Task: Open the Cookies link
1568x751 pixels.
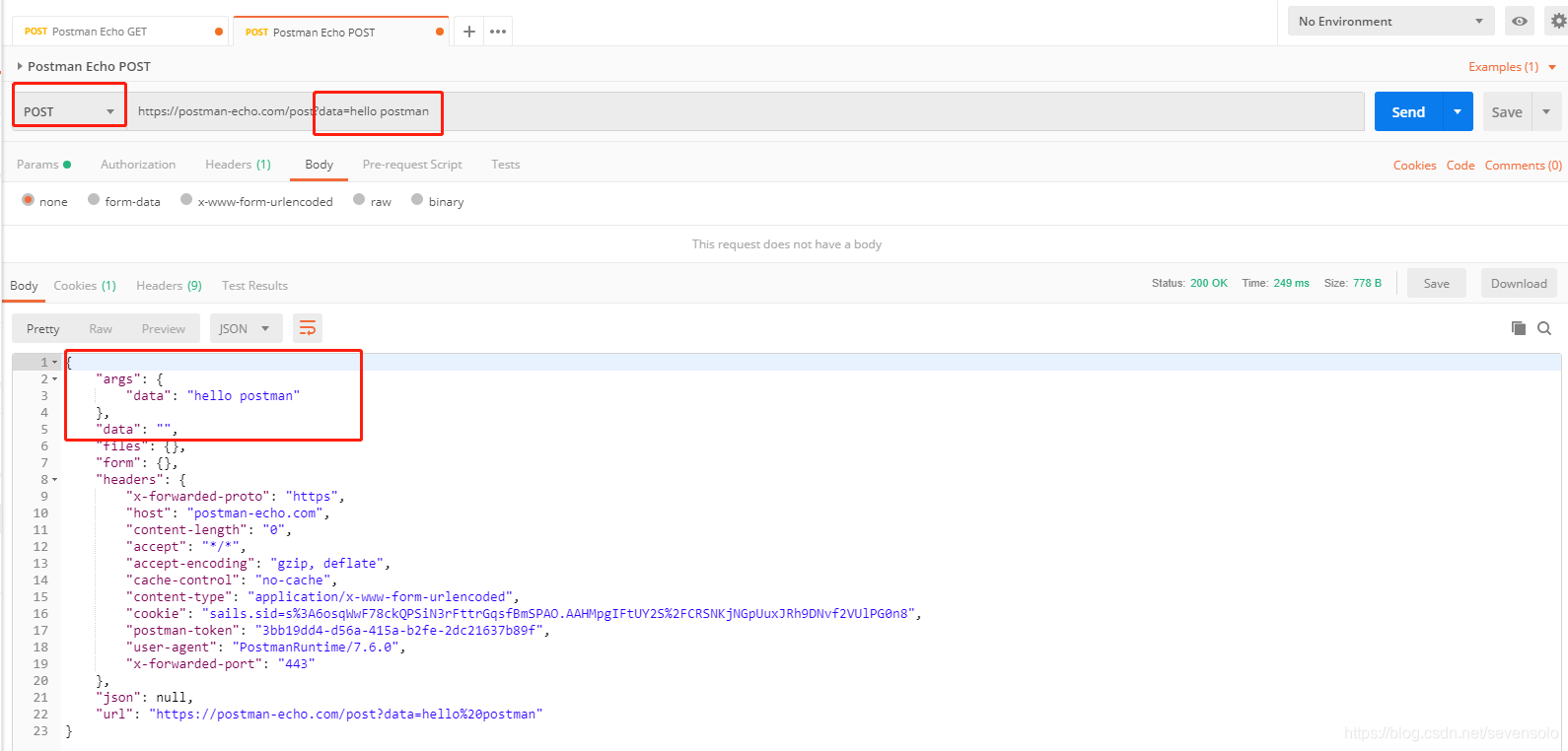Action: (1414, 166)
